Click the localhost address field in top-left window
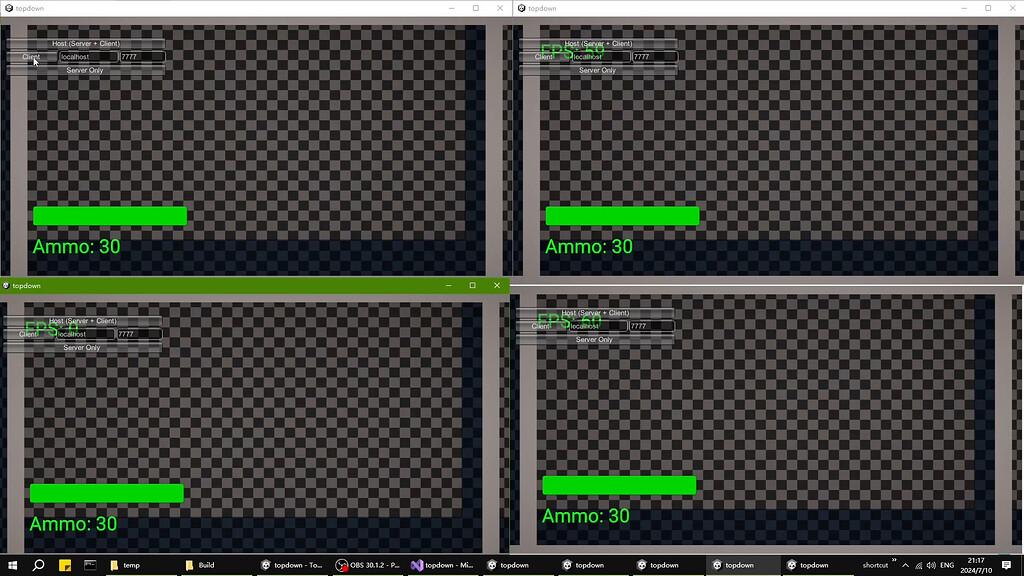The height and width of the screenshot is (576, 1024). click(86, 57)
